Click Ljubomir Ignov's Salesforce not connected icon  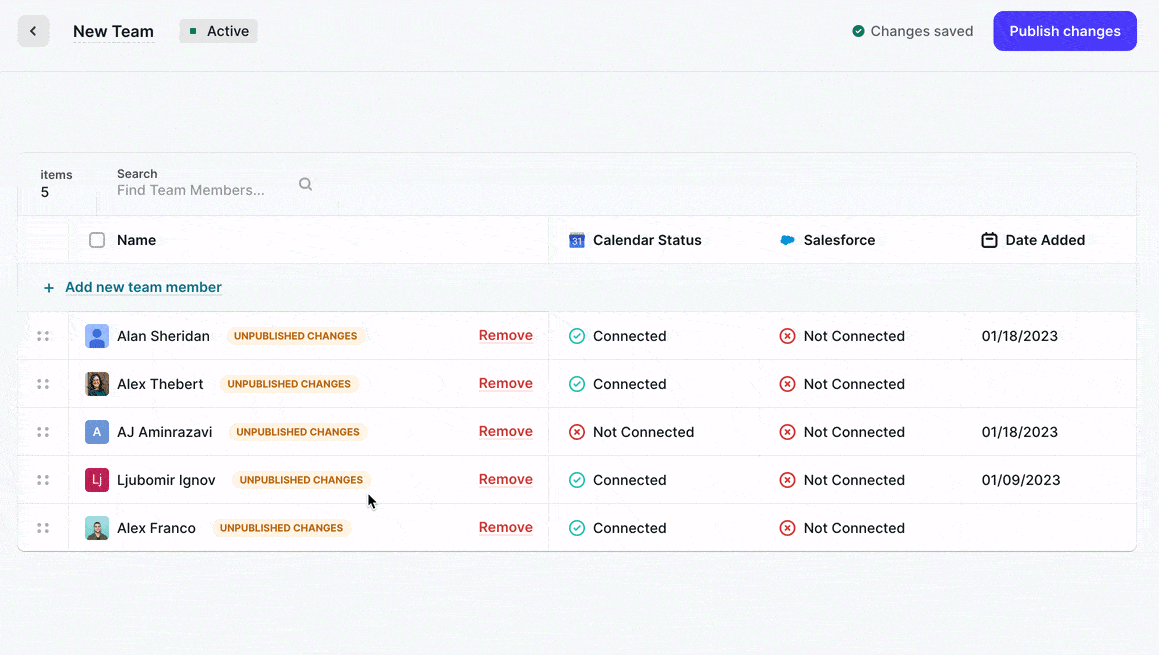point(787,480)
